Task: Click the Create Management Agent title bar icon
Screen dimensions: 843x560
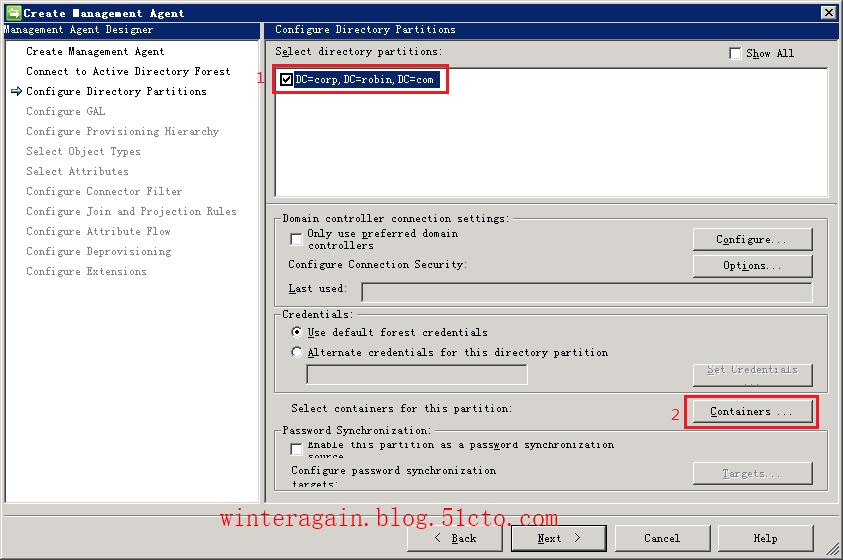Action: [13, 13]
